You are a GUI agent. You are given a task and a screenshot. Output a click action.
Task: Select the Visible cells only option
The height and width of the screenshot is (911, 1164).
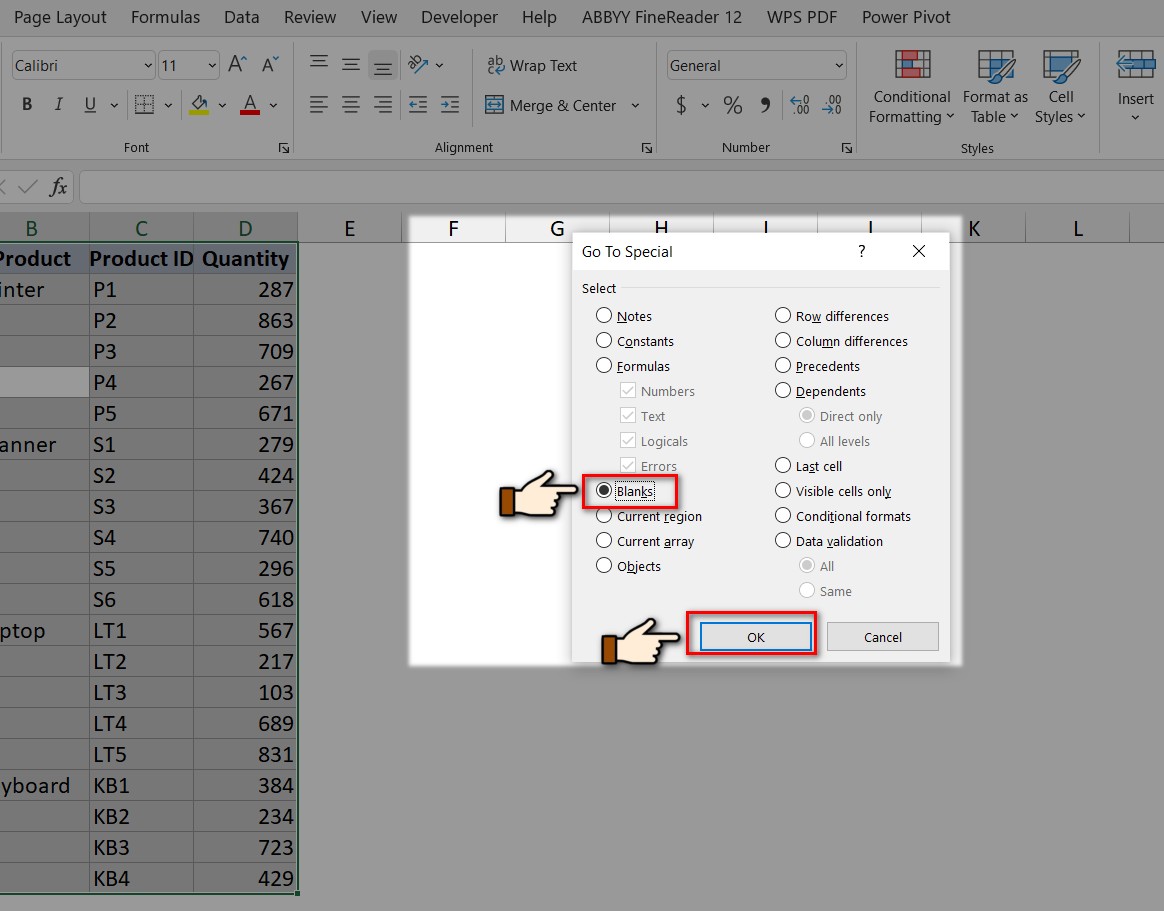coord(783,491)
